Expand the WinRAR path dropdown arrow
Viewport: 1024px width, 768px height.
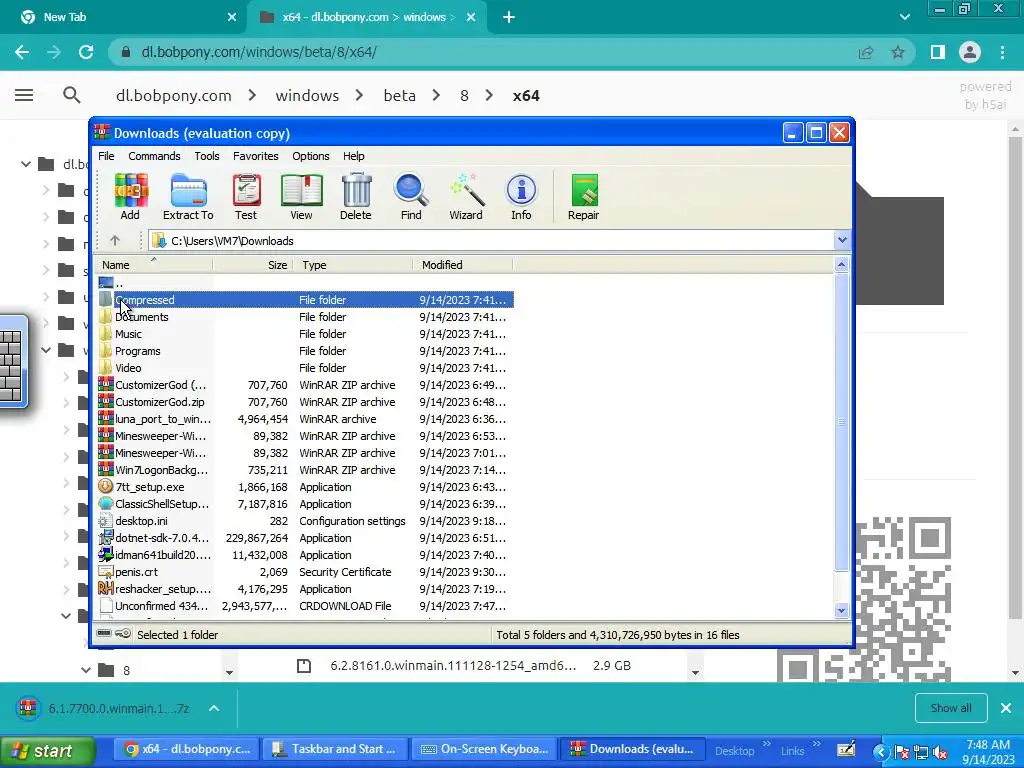pos(842,240)
